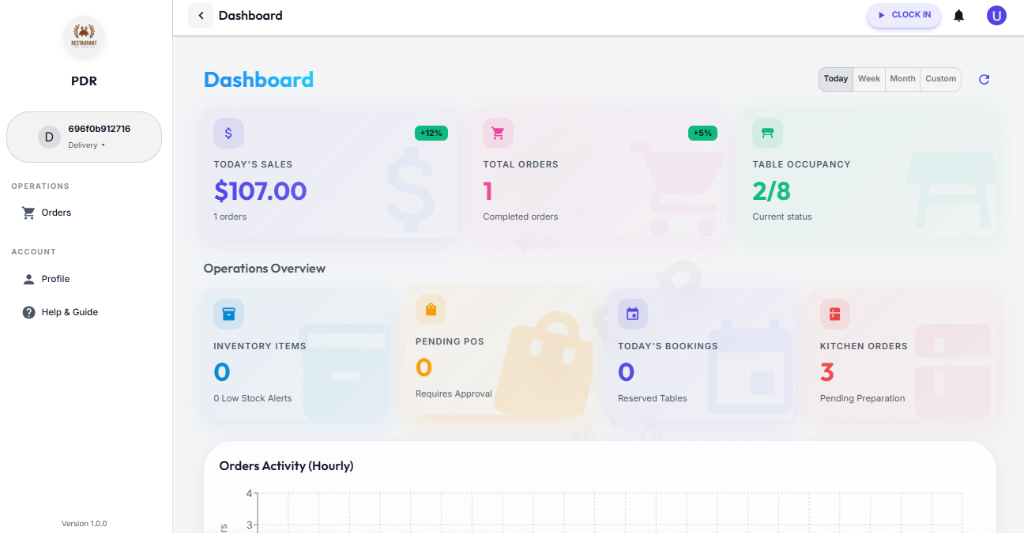The image size is (1024, 533).
Task: Click the table icon on Table Occupancy card
Action: click(768, 133)
